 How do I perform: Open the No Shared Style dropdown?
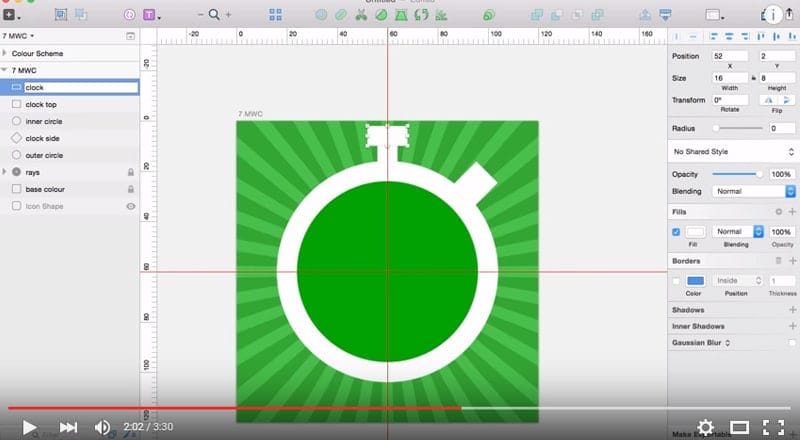click(x=732, y=152)
